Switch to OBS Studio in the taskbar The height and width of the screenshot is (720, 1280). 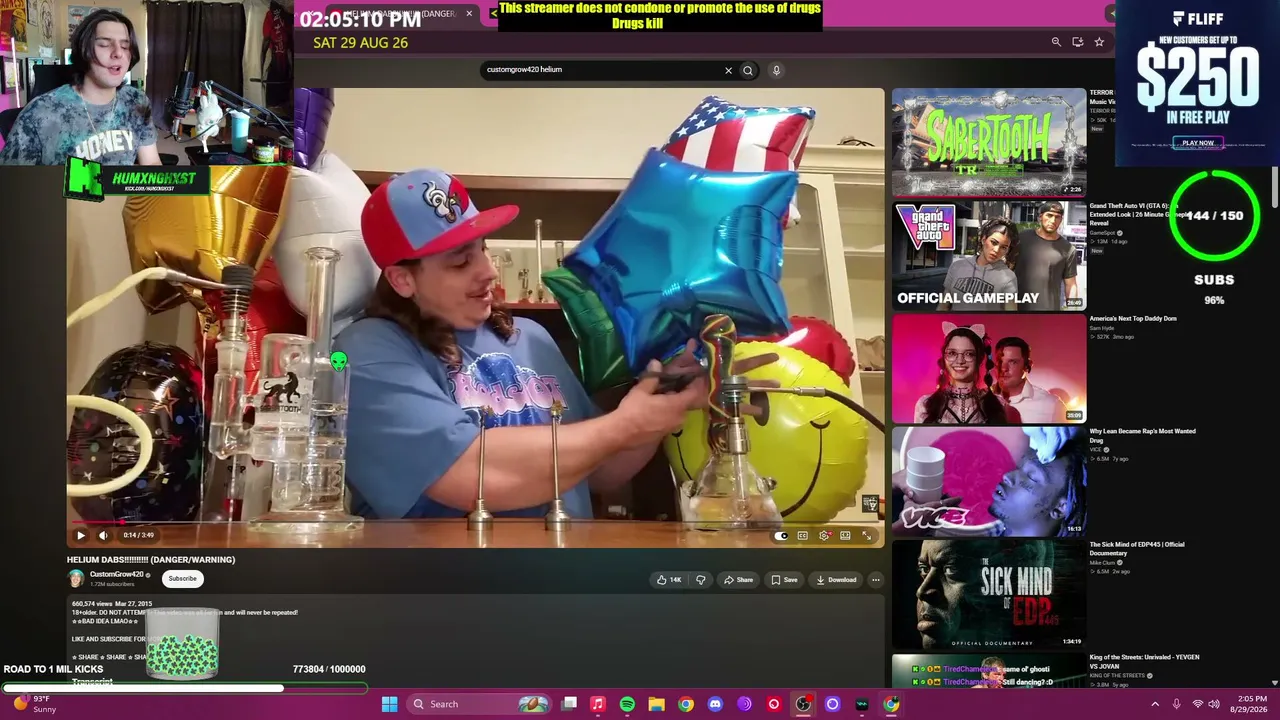[803, 704]
